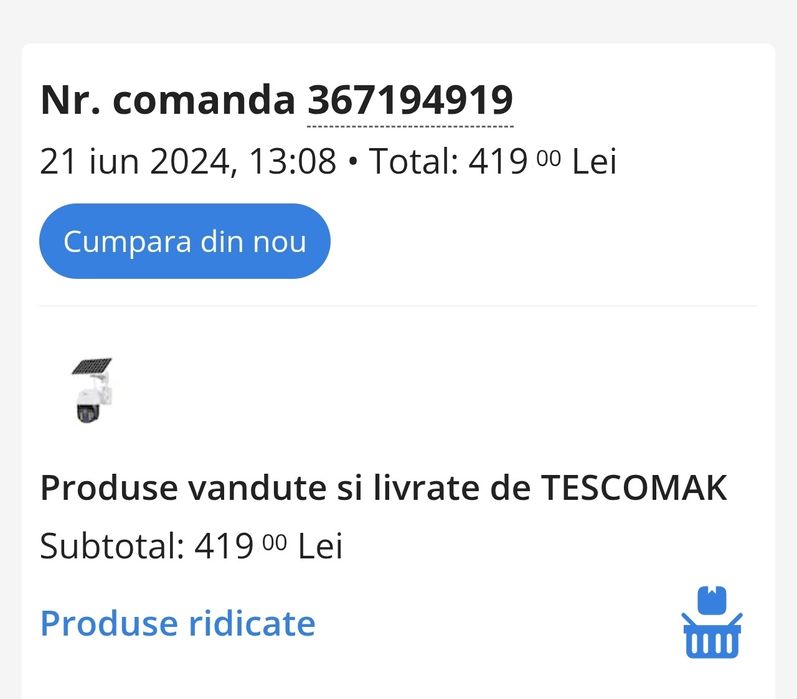Viewport: 797px width, 699px height.
Task: Click the white dome camera in product image
Action: click(x=88, y=407)
